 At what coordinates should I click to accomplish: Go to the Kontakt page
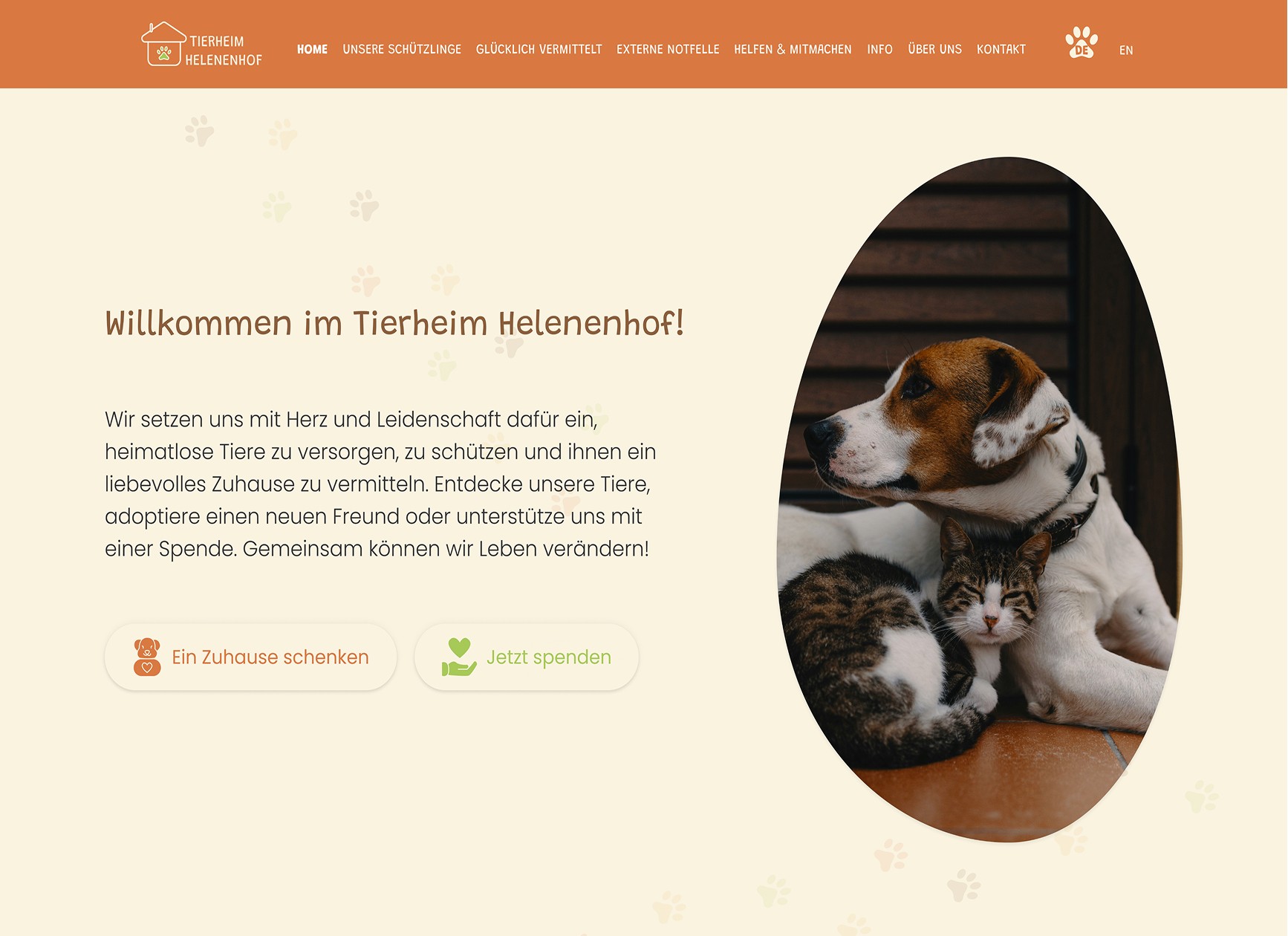(1001, 50)
